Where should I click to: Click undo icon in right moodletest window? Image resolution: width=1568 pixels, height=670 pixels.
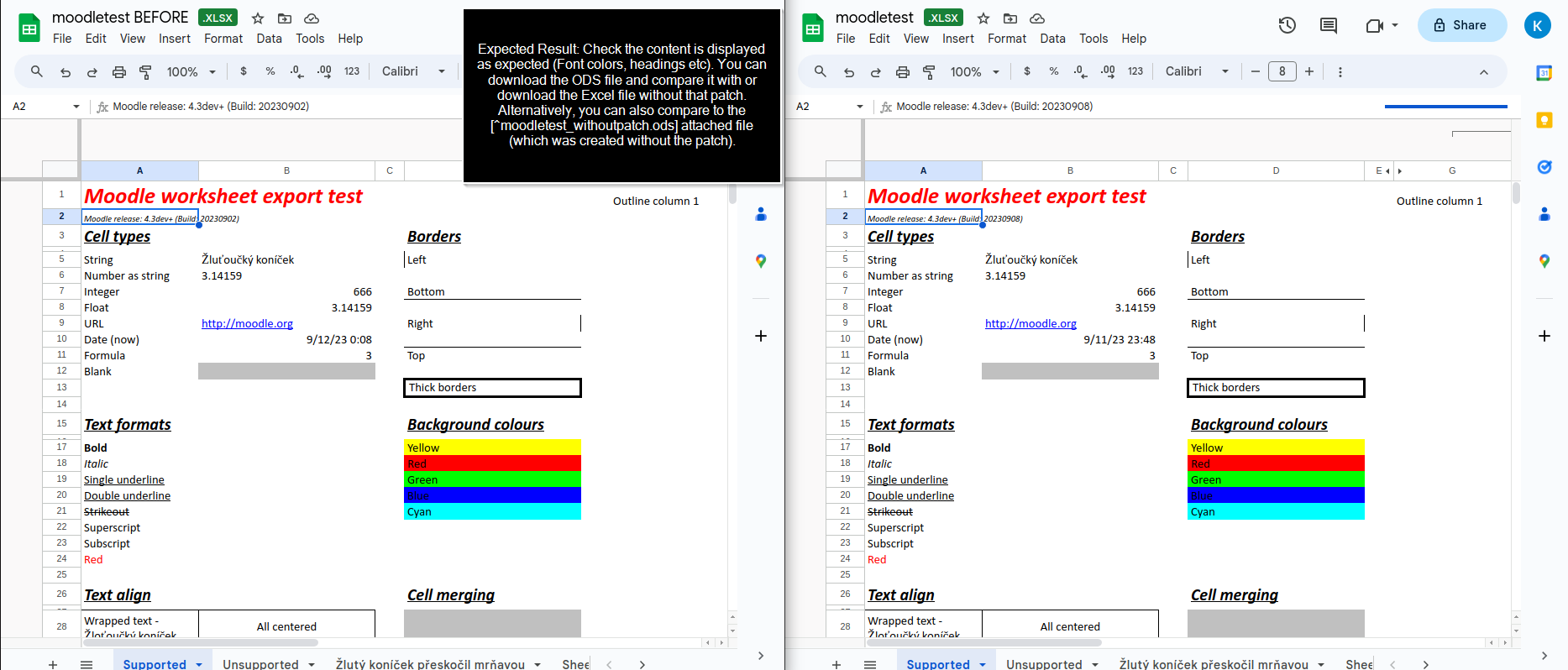point(848,72)
